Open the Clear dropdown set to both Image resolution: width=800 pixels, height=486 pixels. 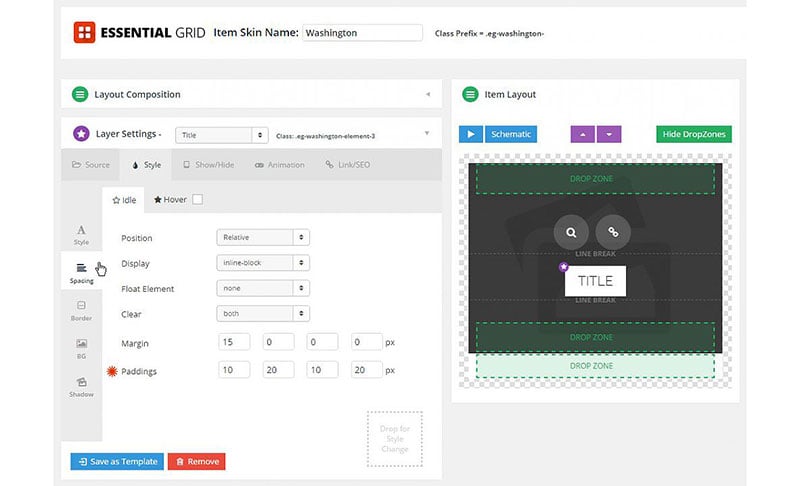(263, 314)
